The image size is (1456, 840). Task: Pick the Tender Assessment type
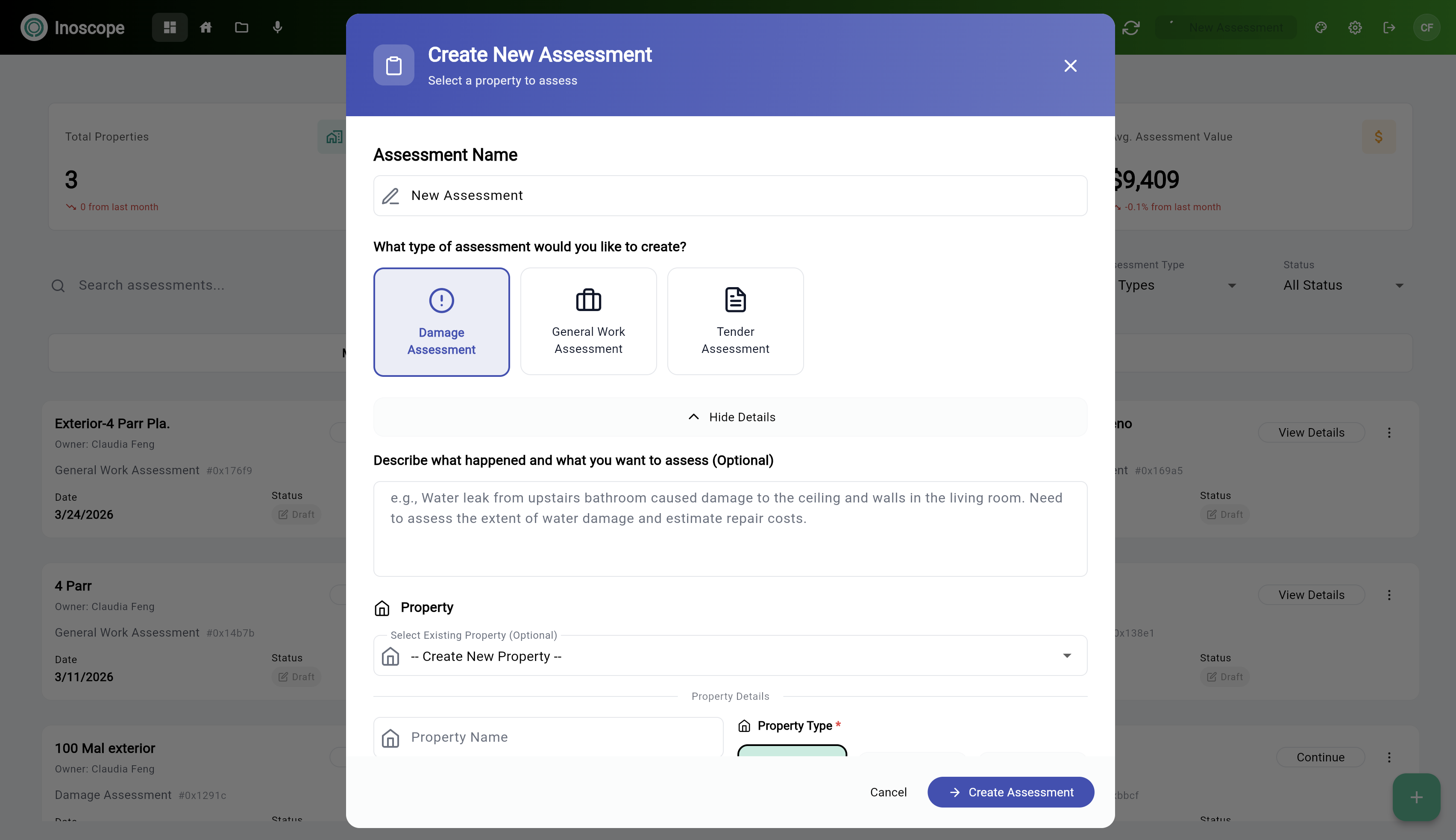tap(734, 321)
